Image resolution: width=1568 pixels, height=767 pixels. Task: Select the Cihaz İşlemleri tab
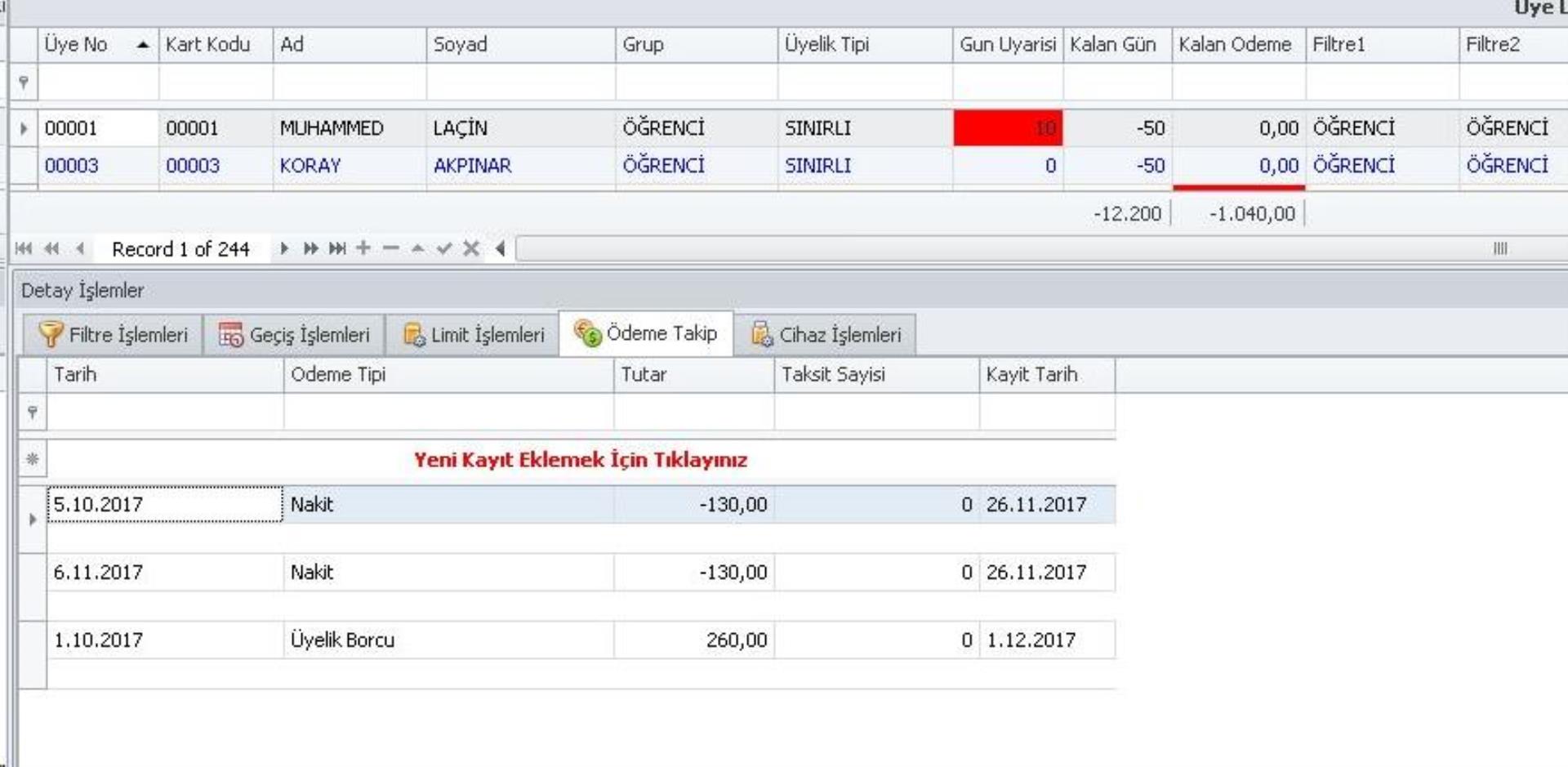826,335
